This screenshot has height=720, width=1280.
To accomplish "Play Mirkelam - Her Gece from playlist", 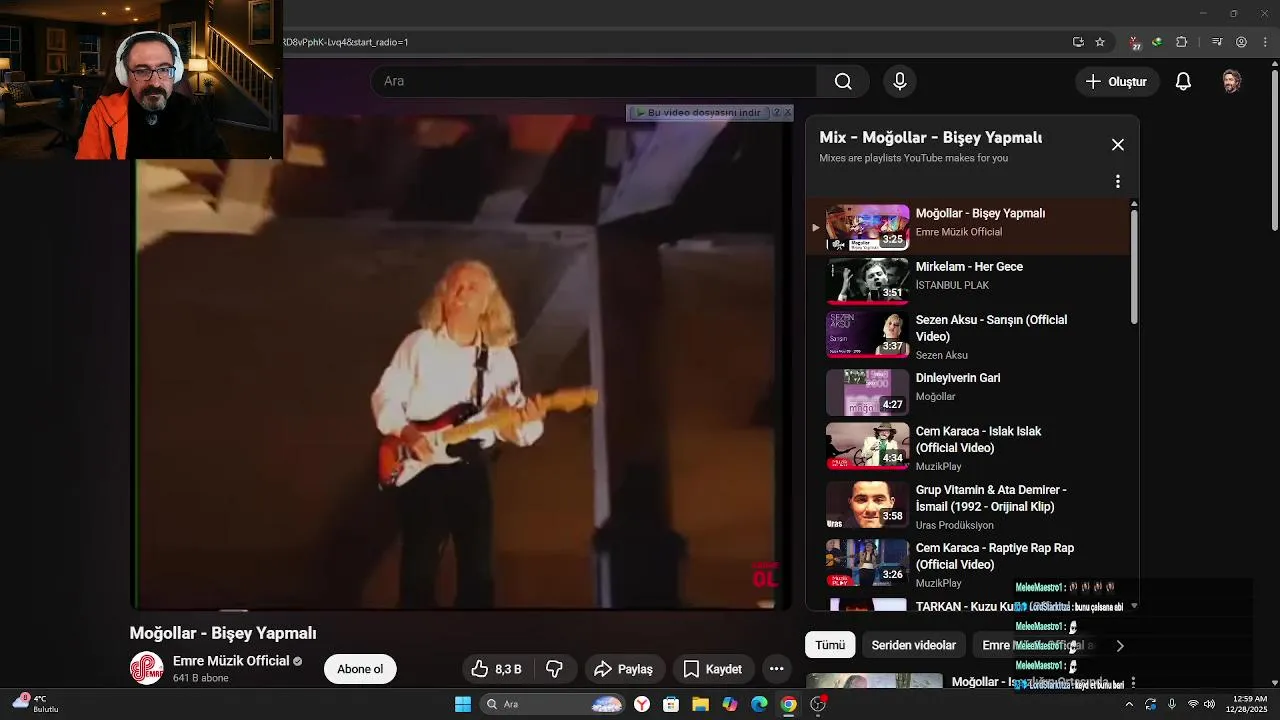I will pyautogui.click(x=969, y=279).
